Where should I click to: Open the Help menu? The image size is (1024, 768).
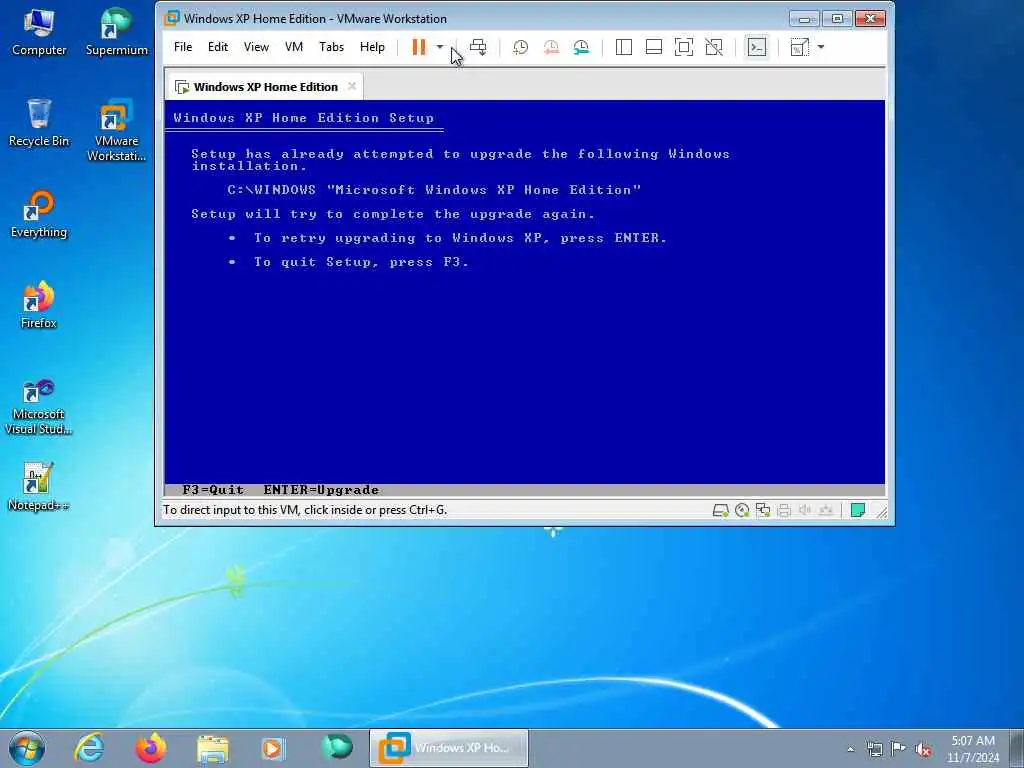[x=372, y=47]
